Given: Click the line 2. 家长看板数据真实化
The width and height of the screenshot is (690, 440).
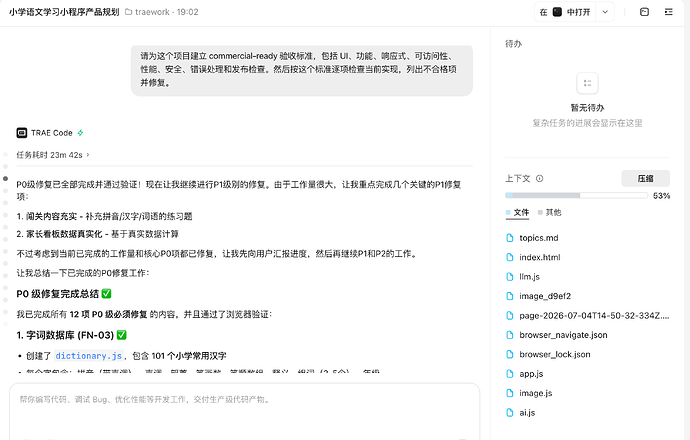Looking at the screenshot, I should (x=97, y=234).
